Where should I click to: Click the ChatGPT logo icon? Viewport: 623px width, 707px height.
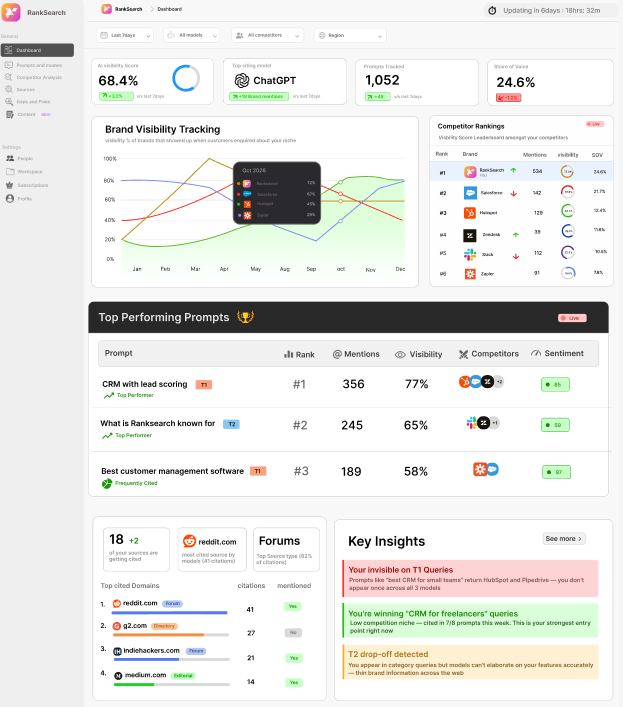point(242,81)
